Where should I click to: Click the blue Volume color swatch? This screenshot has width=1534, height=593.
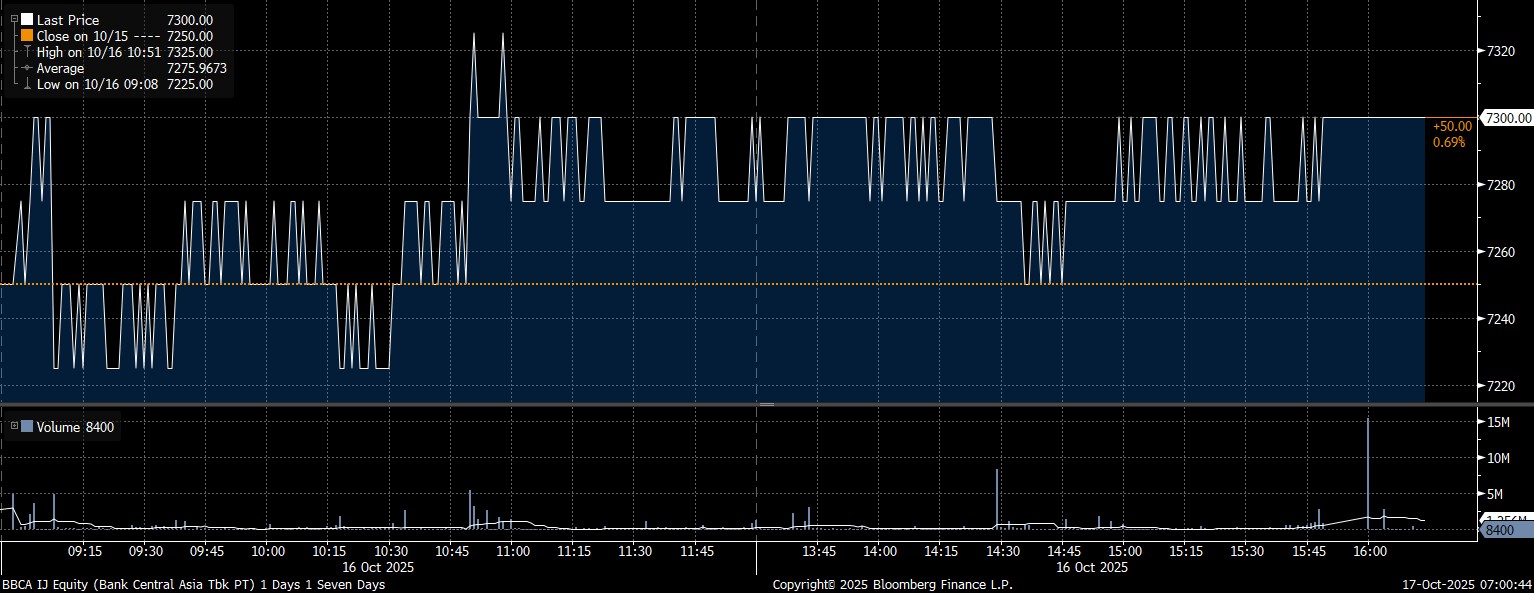point(27,427)
